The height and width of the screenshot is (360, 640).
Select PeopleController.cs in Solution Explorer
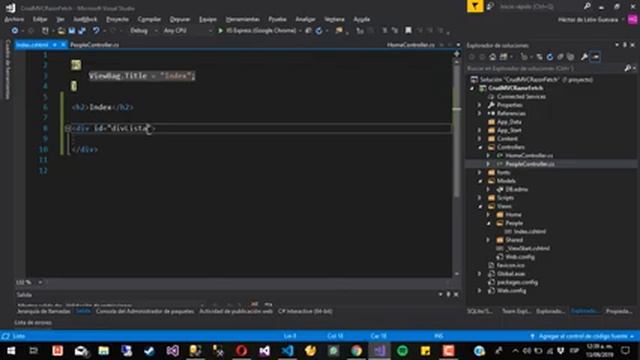pos(530,164)
